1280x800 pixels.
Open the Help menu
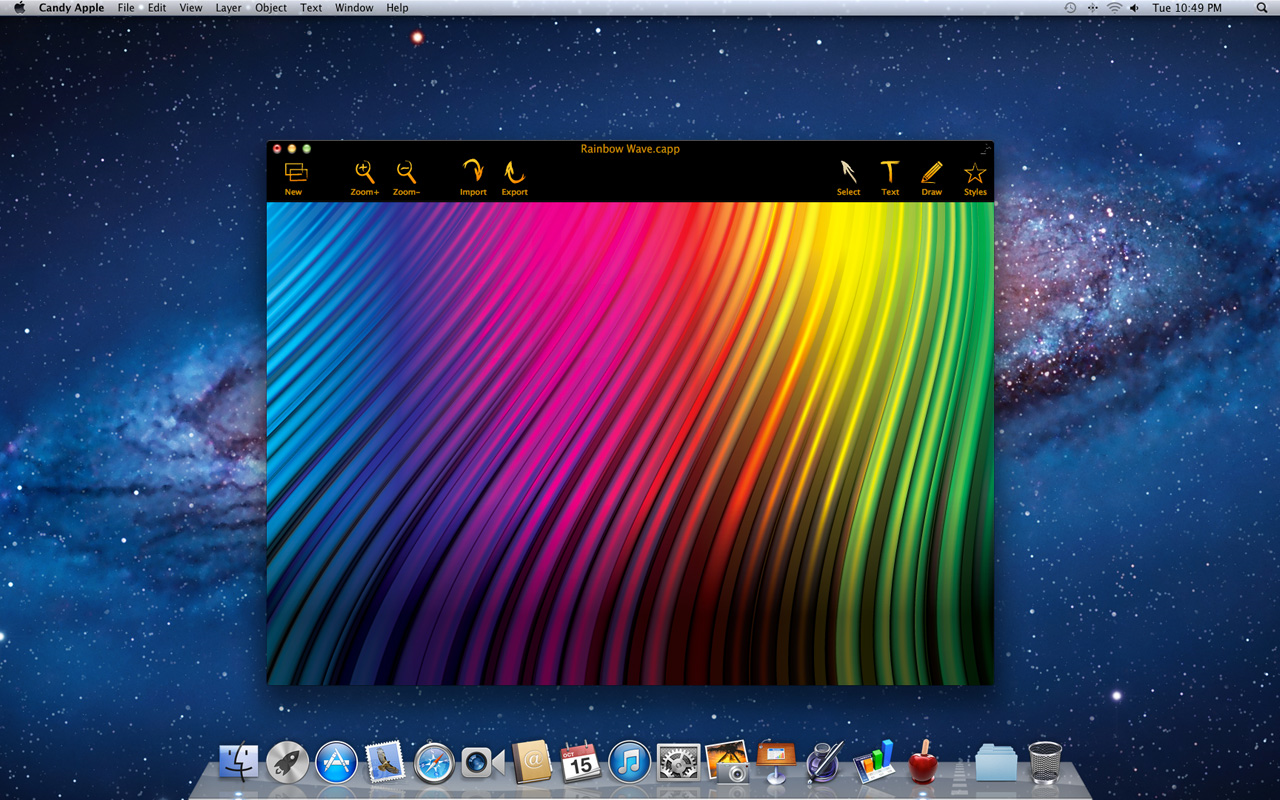click(397, 8)
